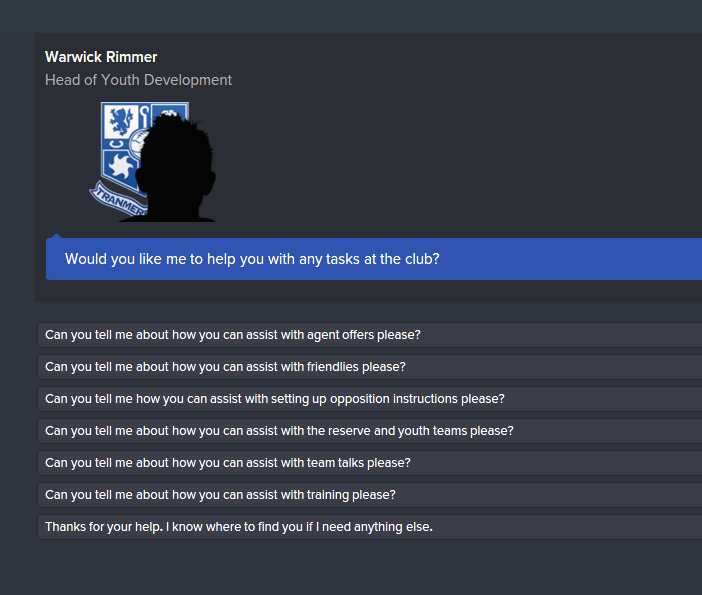
Task: Click empty area right of staff portrait
Action: 450,160
